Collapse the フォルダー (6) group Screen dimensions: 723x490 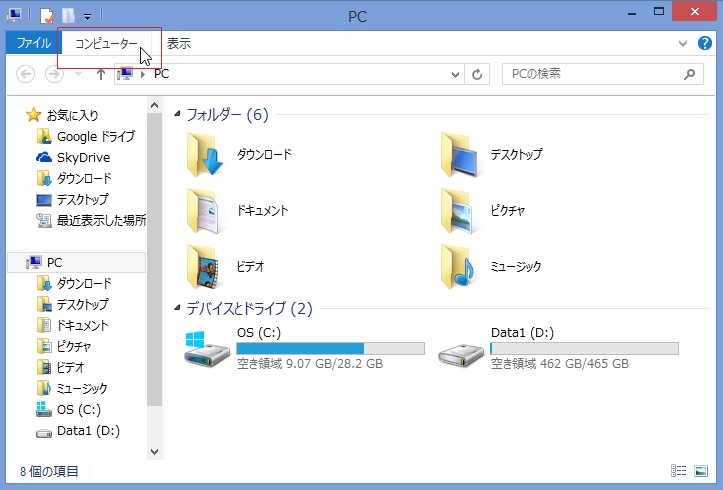(x=177, y=114)
